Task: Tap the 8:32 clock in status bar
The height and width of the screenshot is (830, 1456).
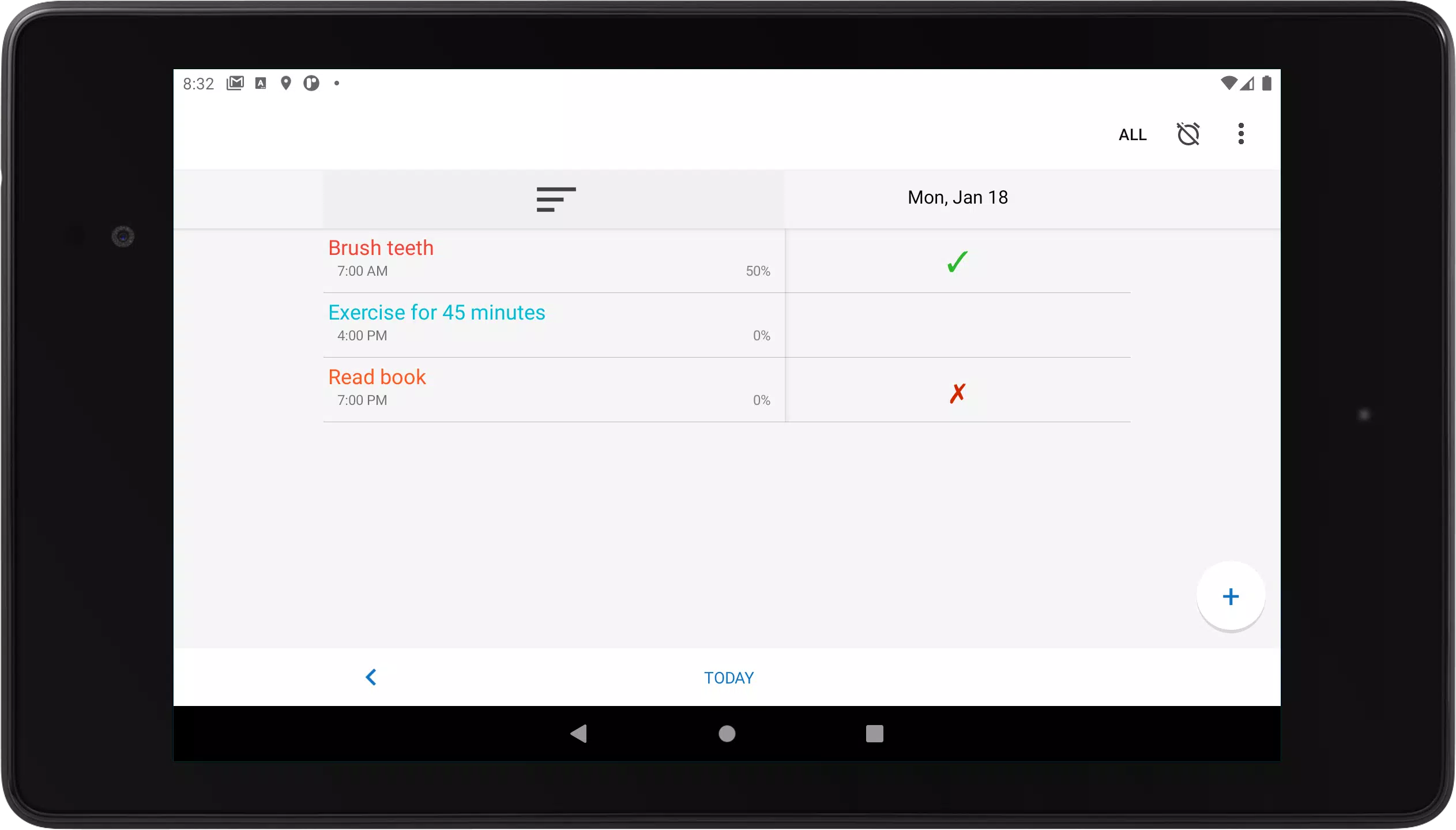Action: 198,84
